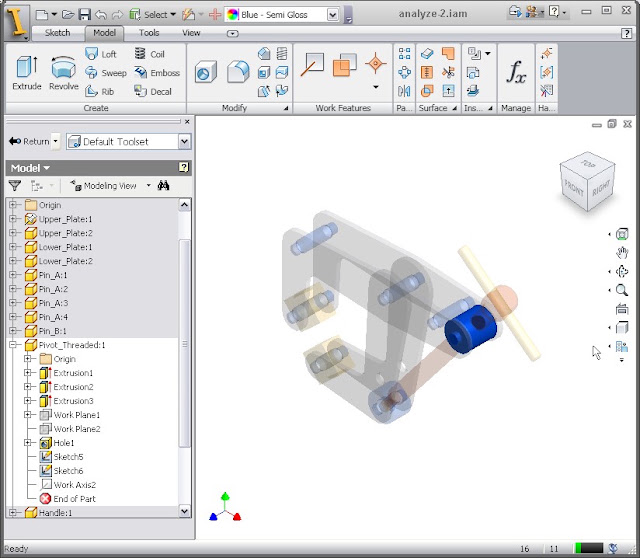The width and height of the screenshot is (640, 558).
Task: Click the FRONT face of ViewCube
Action: pyautogui.click(x=573, y=189)
